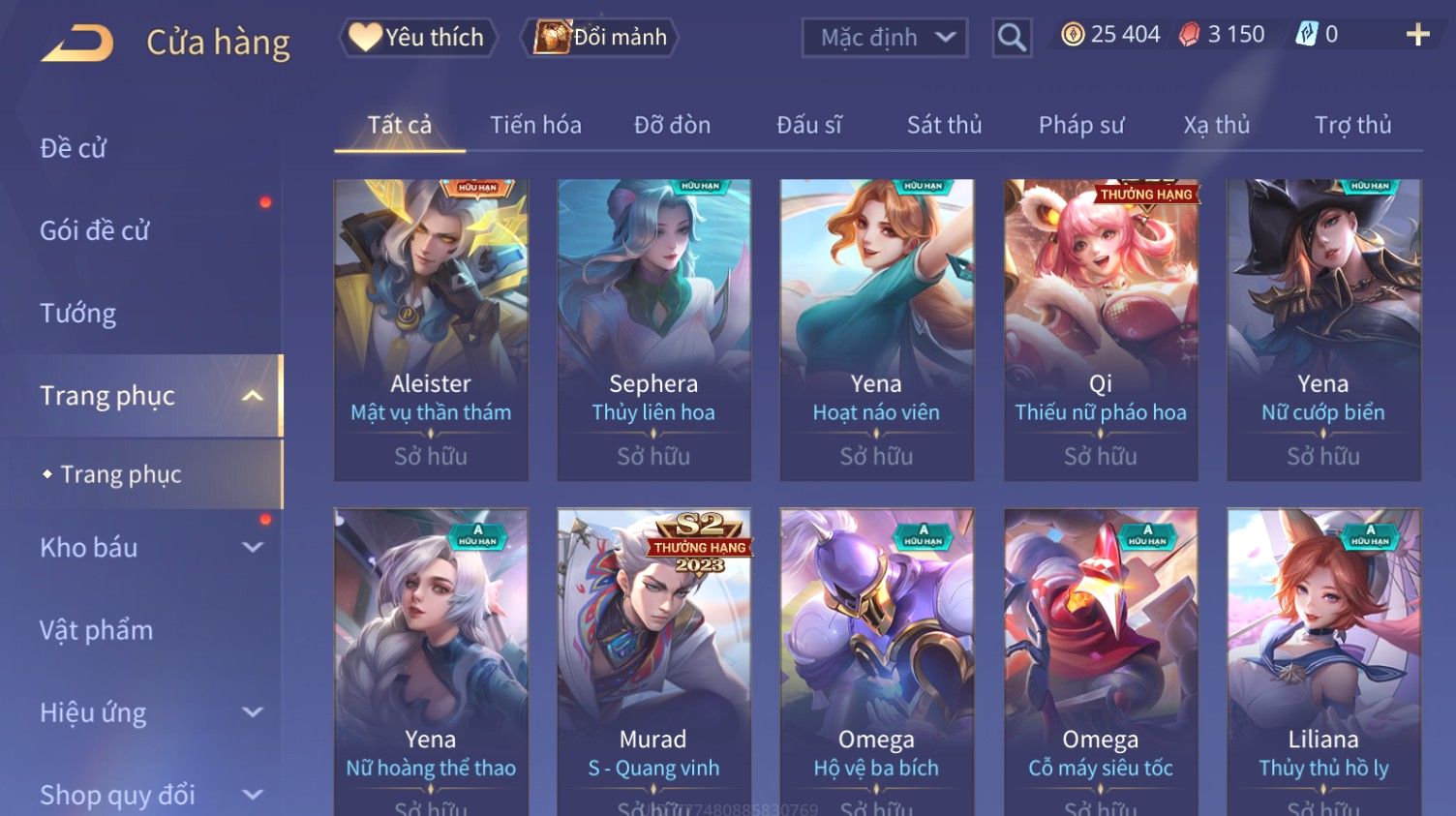Viewport: 1456px width, 816px height.
Task: Open the Mặc định sort dropdown
Action: pyautogui.click(x=885, y=38)
